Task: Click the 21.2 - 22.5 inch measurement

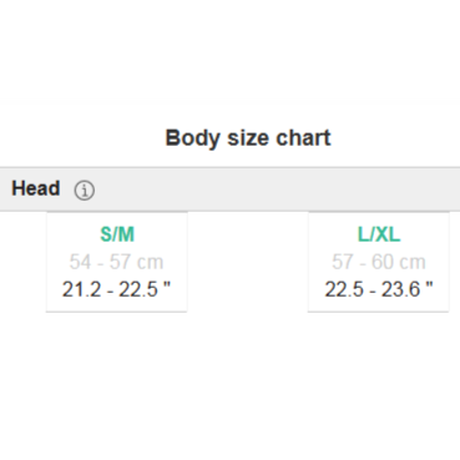Action: pos(116,289)
